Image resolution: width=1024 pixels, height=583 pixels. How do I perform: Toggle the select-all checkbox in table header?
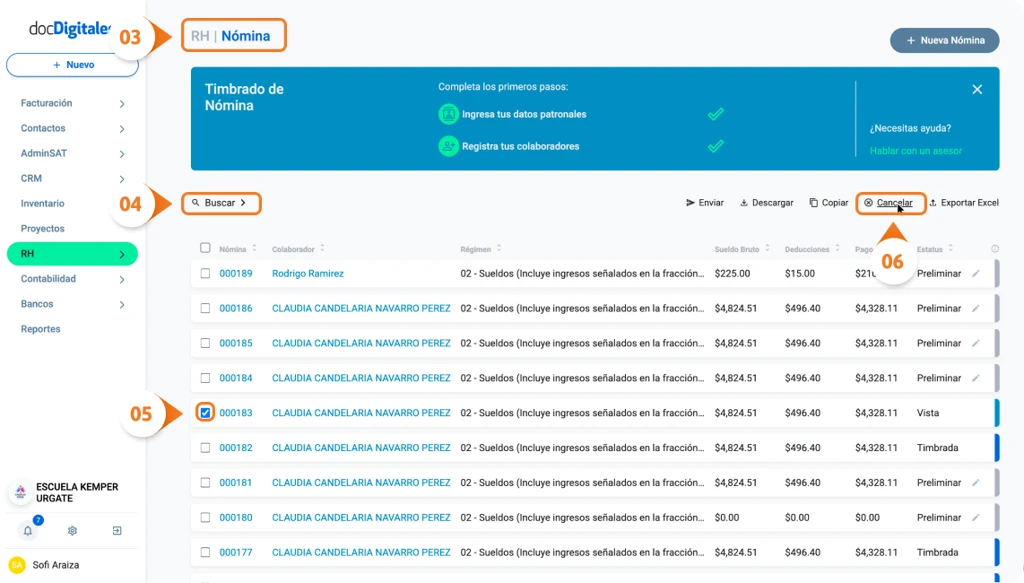[x=205, y=248]
